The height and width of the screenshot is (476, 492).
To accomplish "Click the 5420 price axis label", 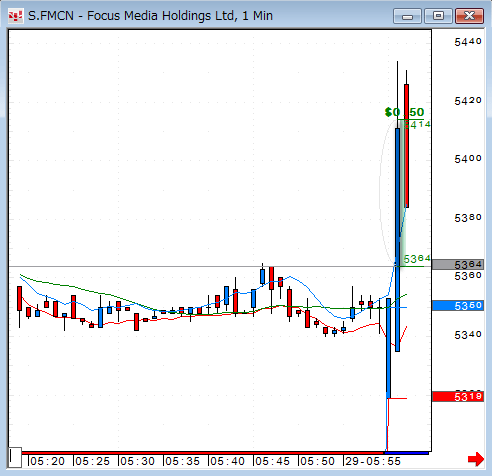I will click(x=468, y=101).
